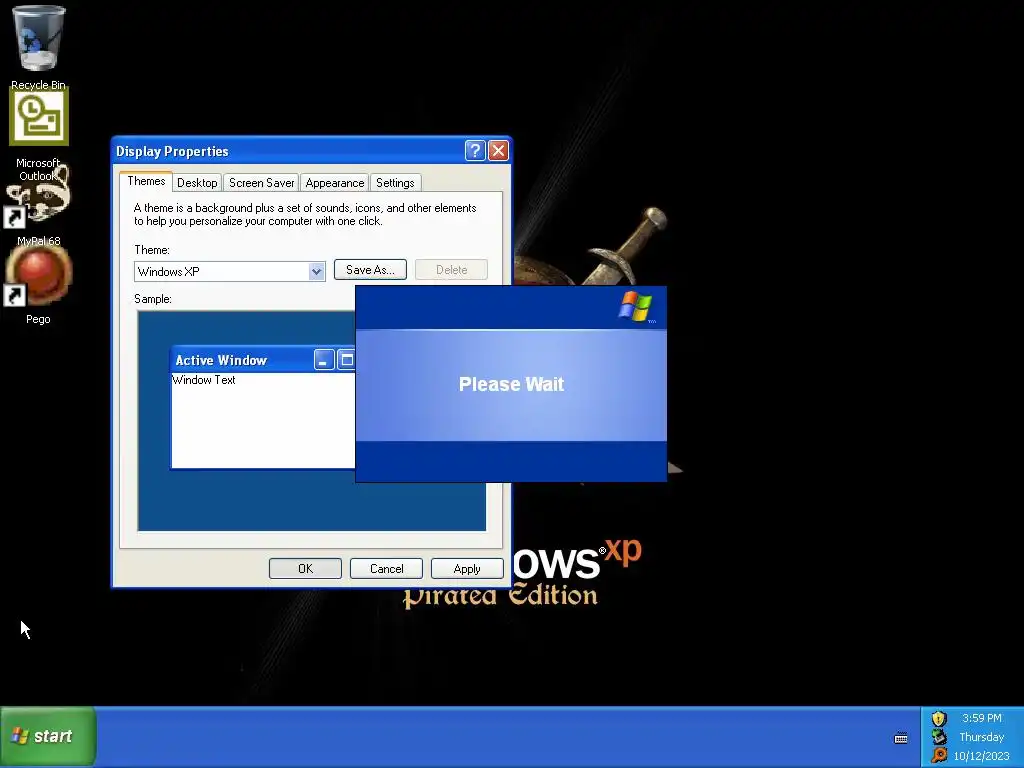The width and height of the screenshot is (1024, 768).
Task: Click the Display Properties title bar text
Action: click(x=172, y=152)
